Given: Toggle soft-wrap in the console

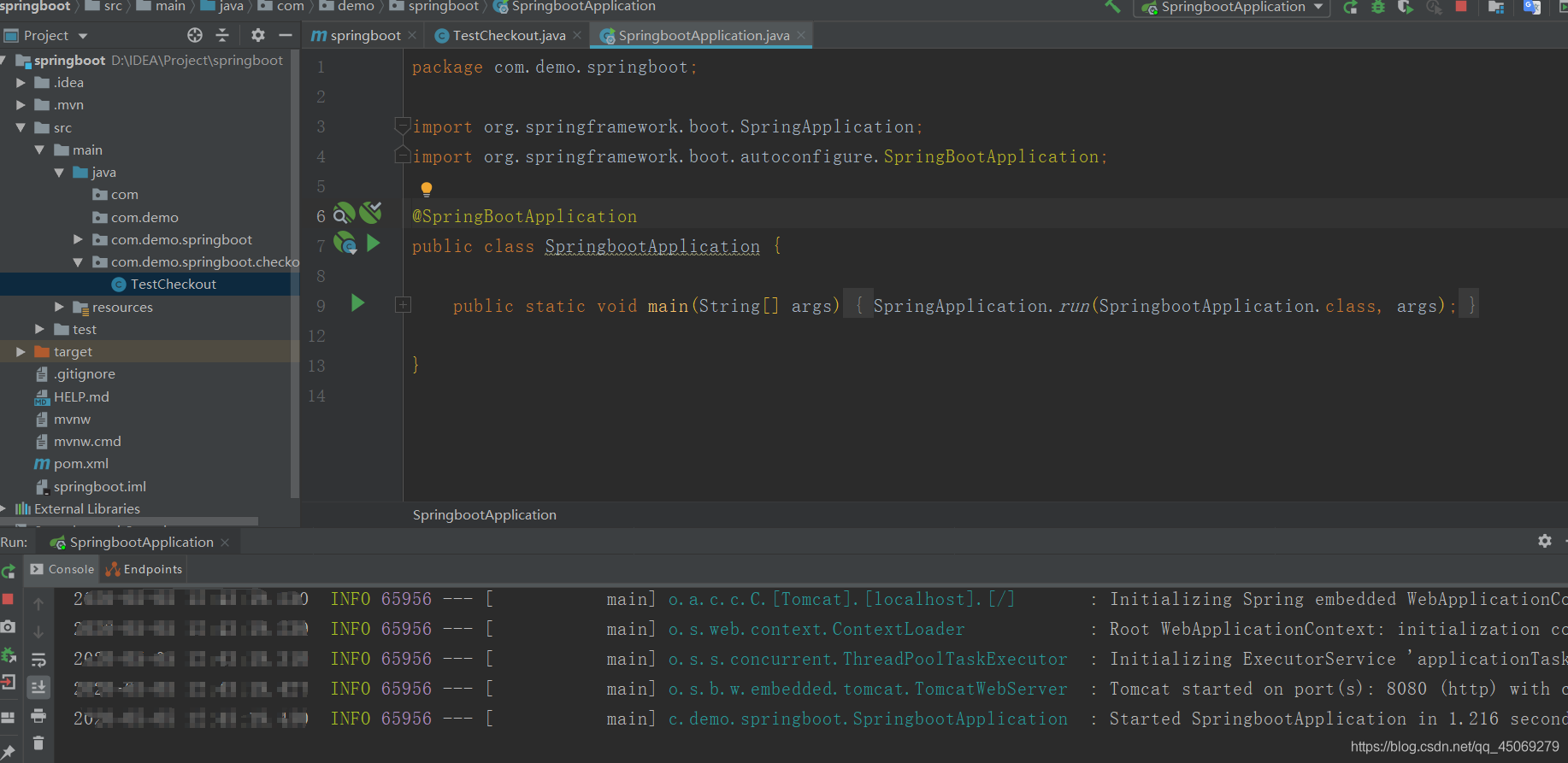Looking at the screenshot, I should pos(38,660).
